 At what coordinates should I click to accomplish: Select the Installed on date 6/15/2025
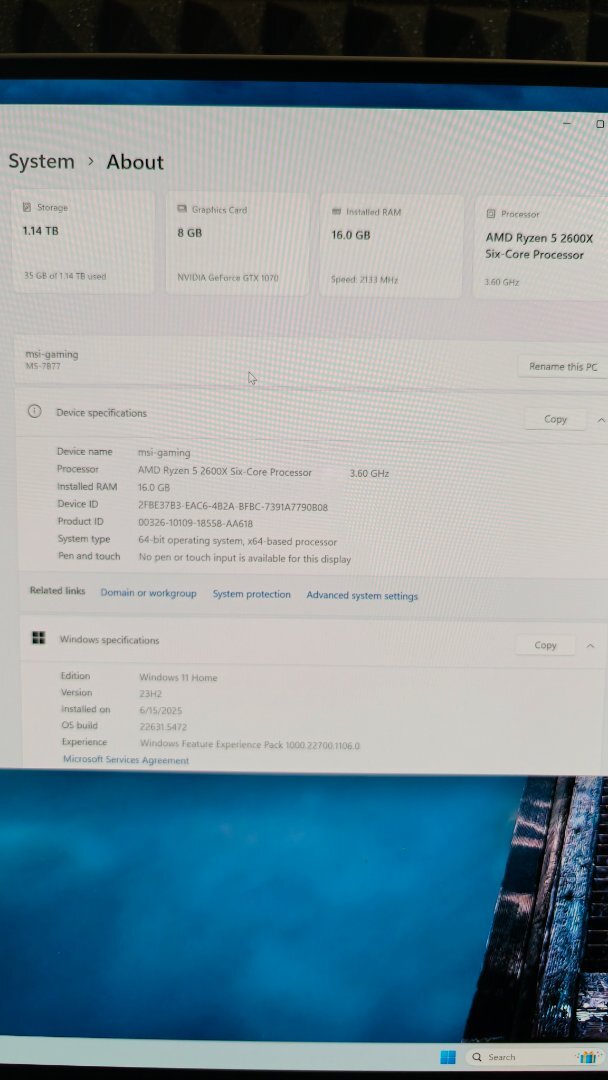pyautogui.click(x=160, y=710)
